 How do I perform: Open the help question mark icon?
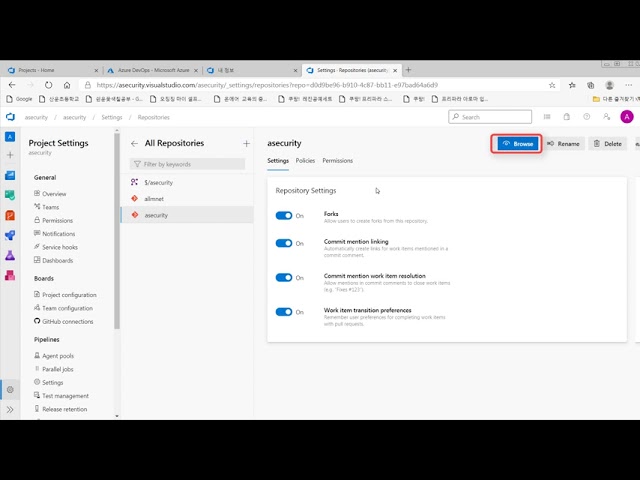587,117
